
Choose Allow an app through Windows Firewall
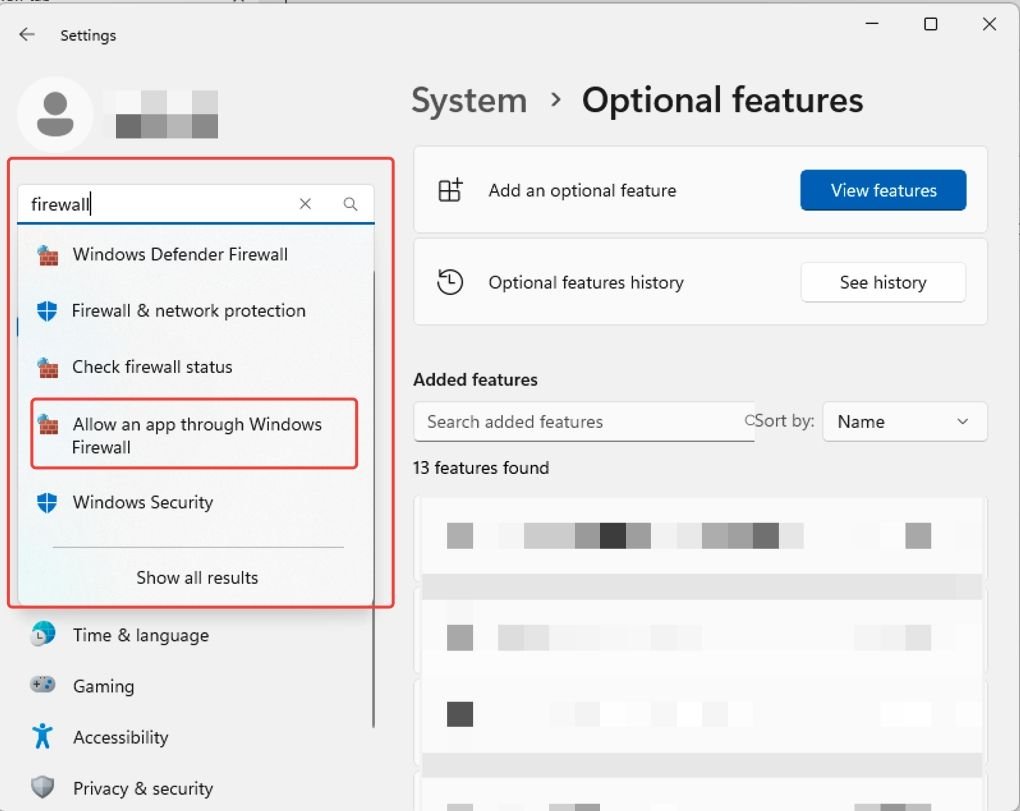pos(195,434)
